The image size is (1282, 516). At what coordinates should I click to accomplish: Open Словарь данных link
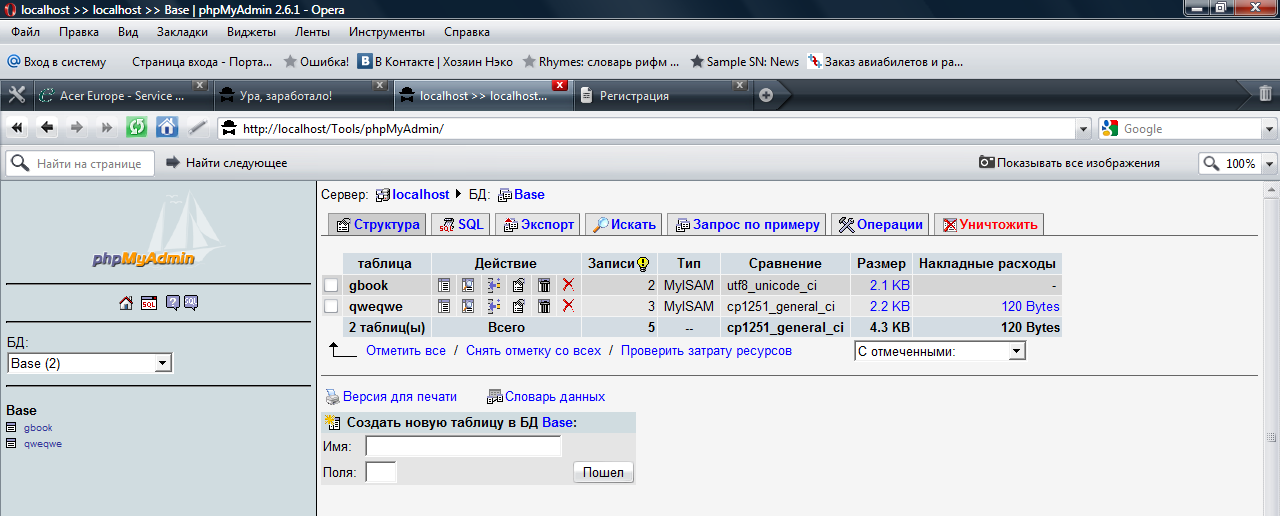pyautogui.click(x=554, y=396)
